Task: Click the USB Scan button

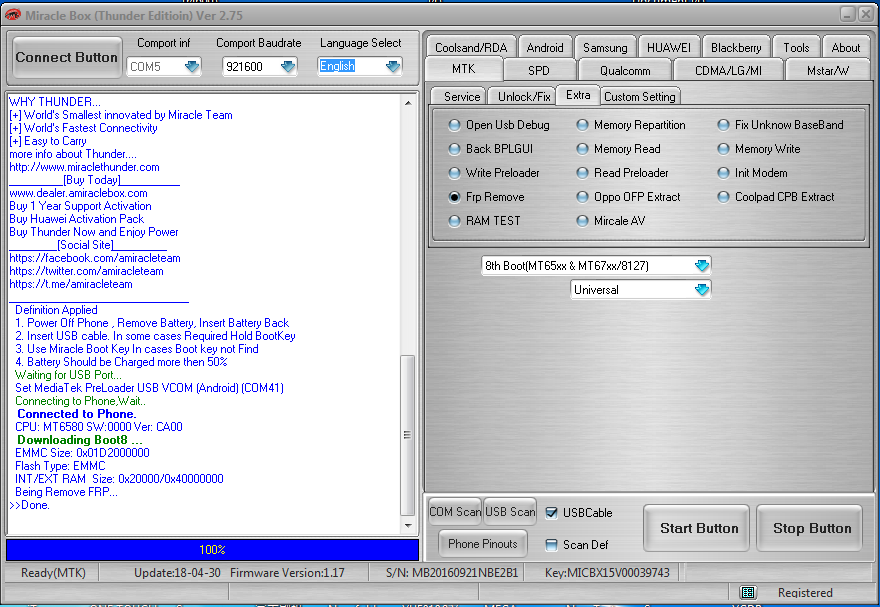Action: click(x=510, y=512)
